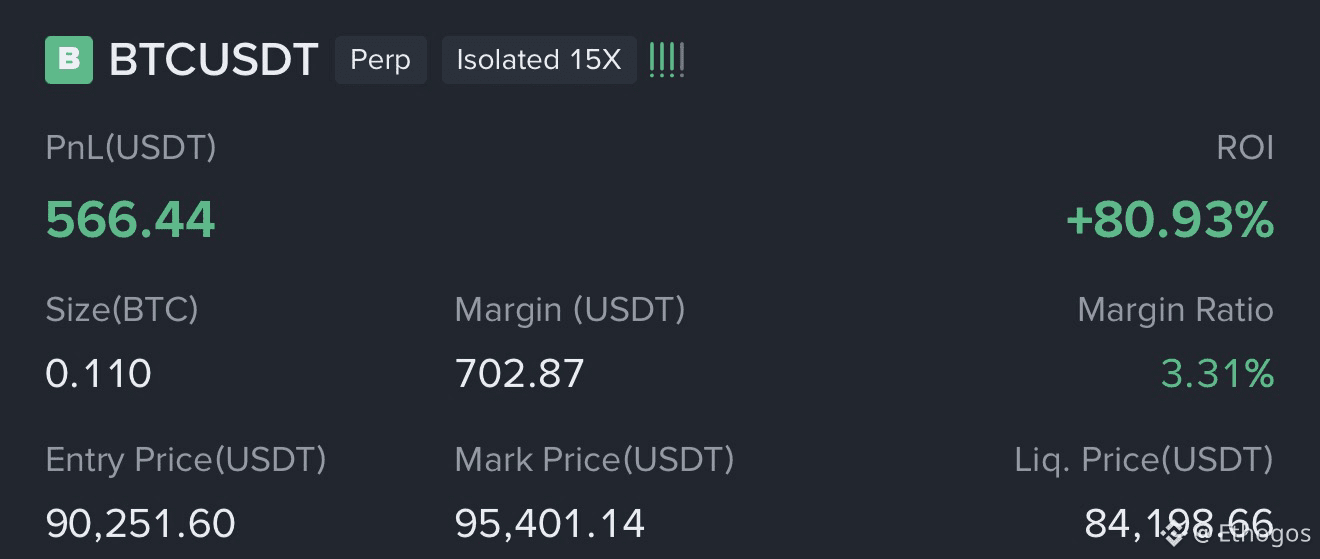This screenshot has width=1320, height=559.
Task: Click the ROI label
Action: [x=1245, y=148]
